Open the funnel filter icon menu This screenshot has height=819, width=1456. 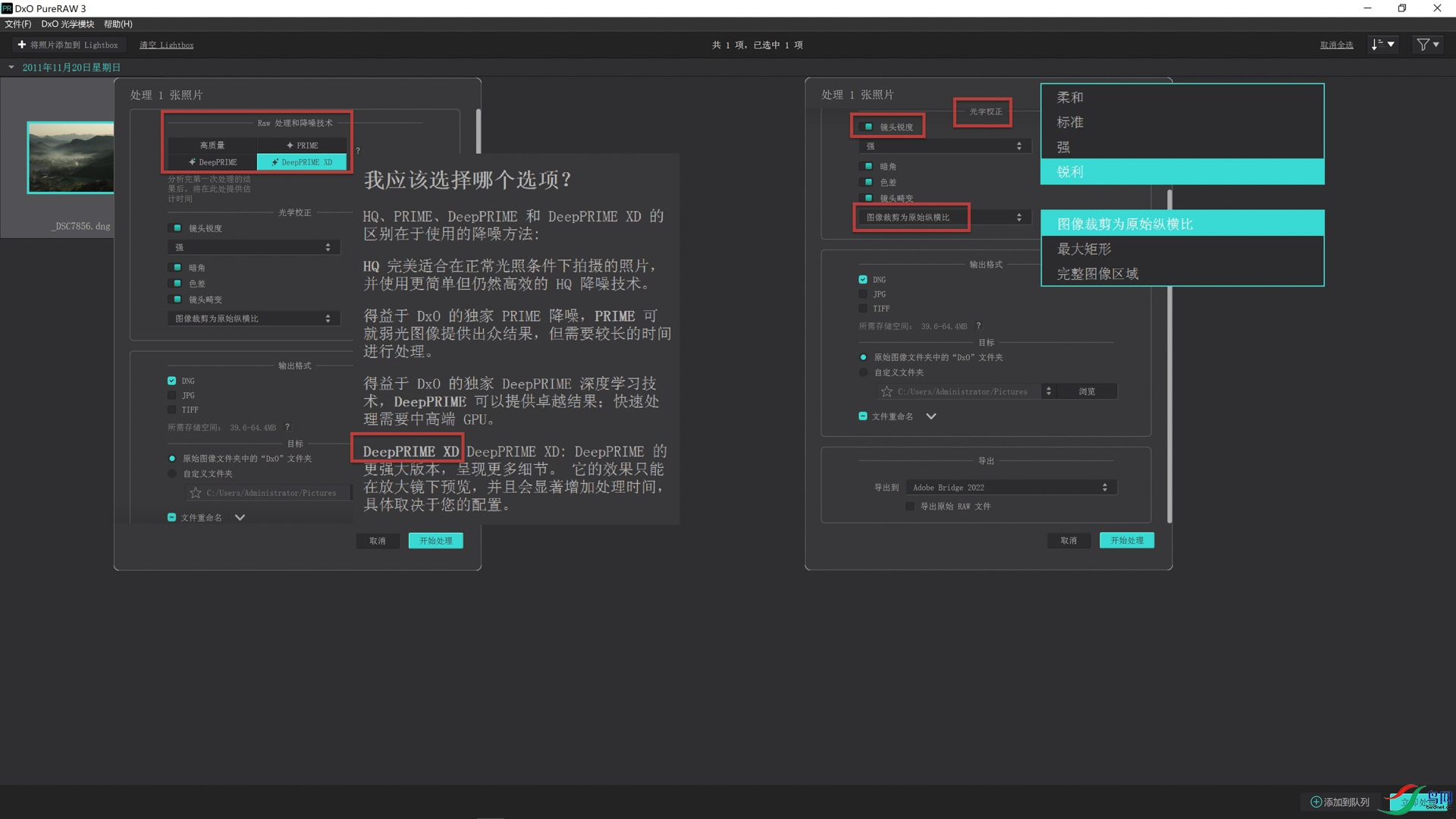tap(1427, 45)
